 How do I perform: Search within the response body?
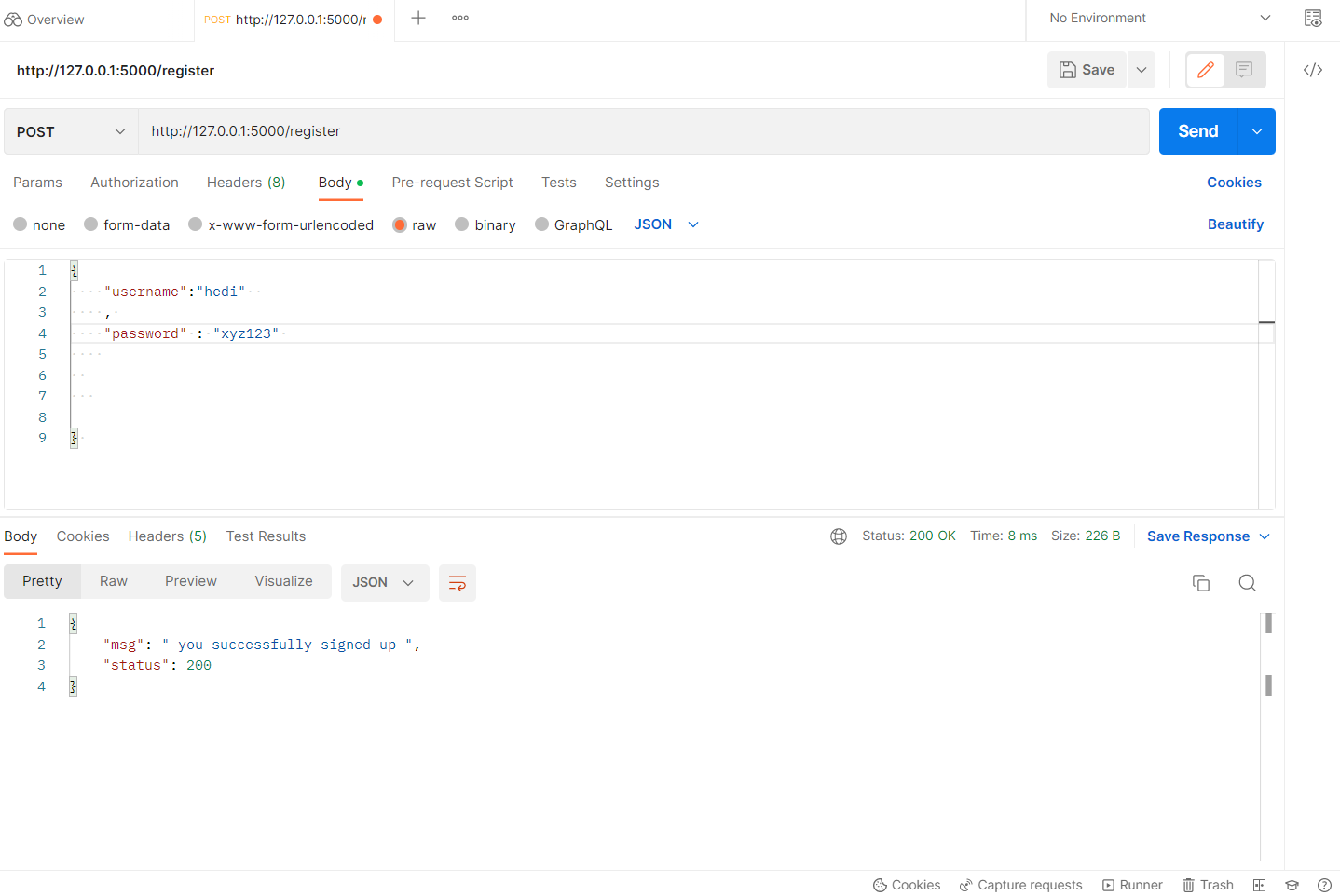point(1247,582)
